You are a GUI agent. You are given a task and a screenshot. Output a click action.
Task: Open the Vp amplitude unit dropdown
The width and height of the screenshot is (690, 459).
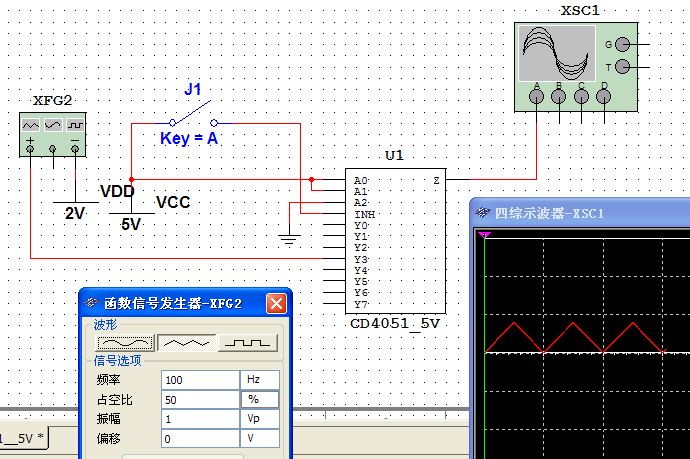pyautogui.click(x=260, y=419)
